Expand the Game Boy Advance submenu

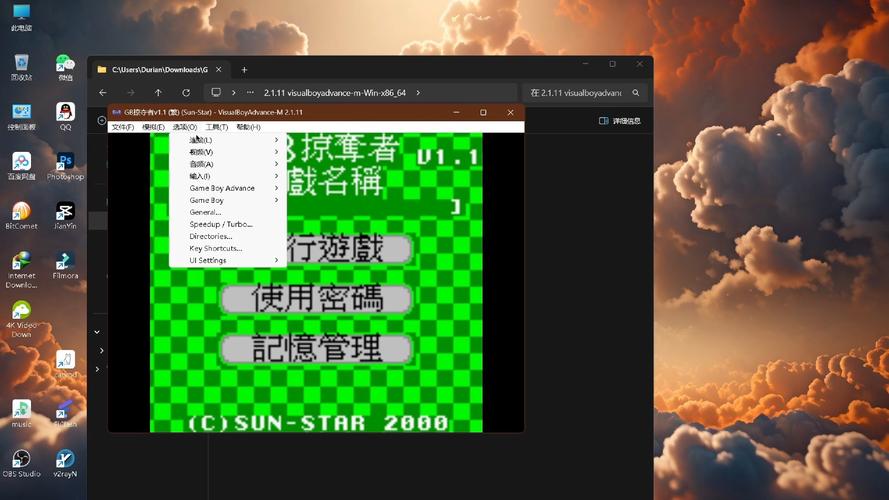tap(228, 188)
